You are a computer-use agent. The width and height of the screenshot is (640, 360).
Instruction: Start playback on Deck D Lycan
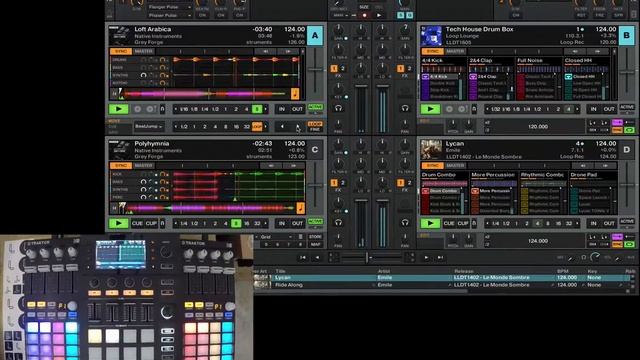[430, 223]
